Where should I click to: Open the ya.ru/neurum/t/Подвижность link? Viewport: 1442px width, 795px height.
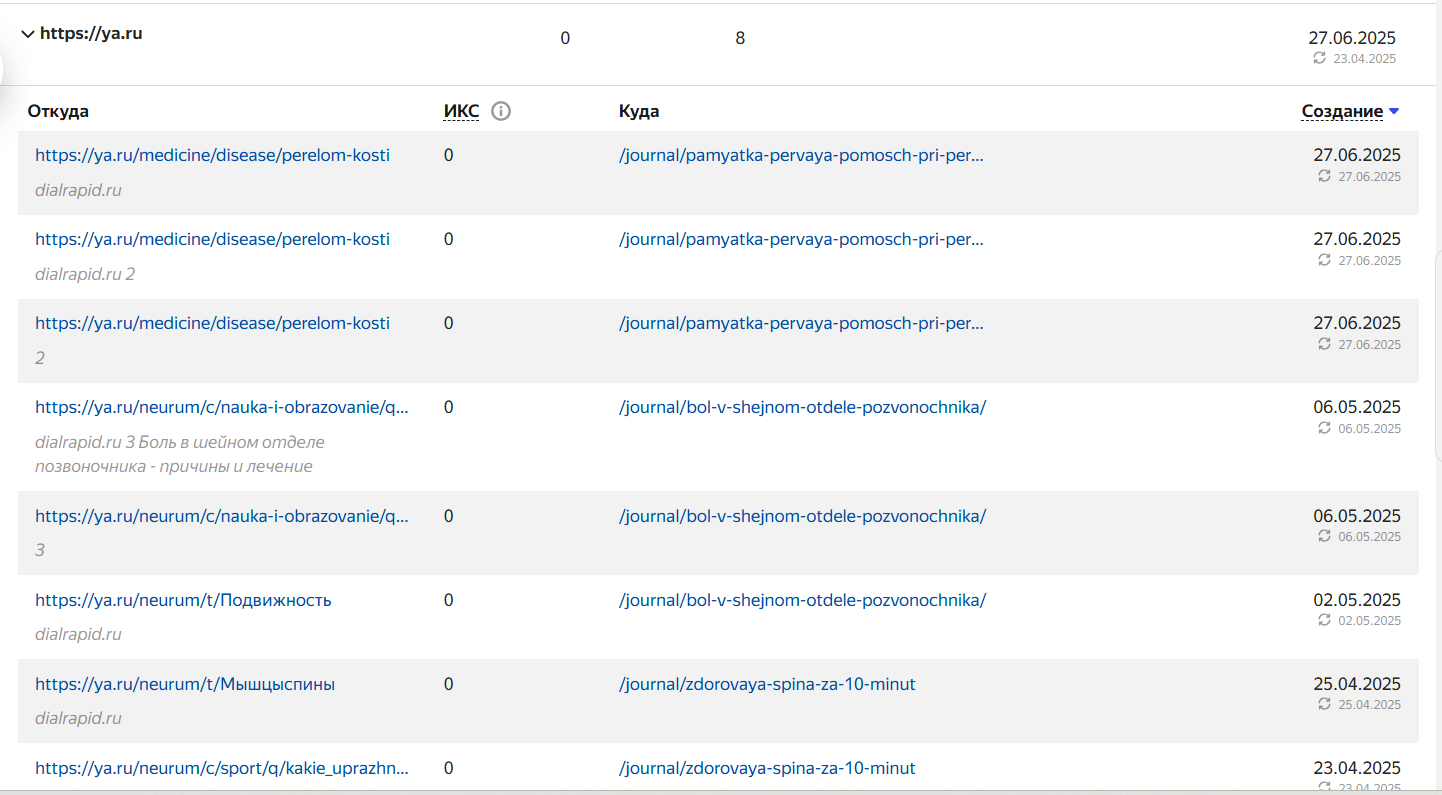(183, 600)
